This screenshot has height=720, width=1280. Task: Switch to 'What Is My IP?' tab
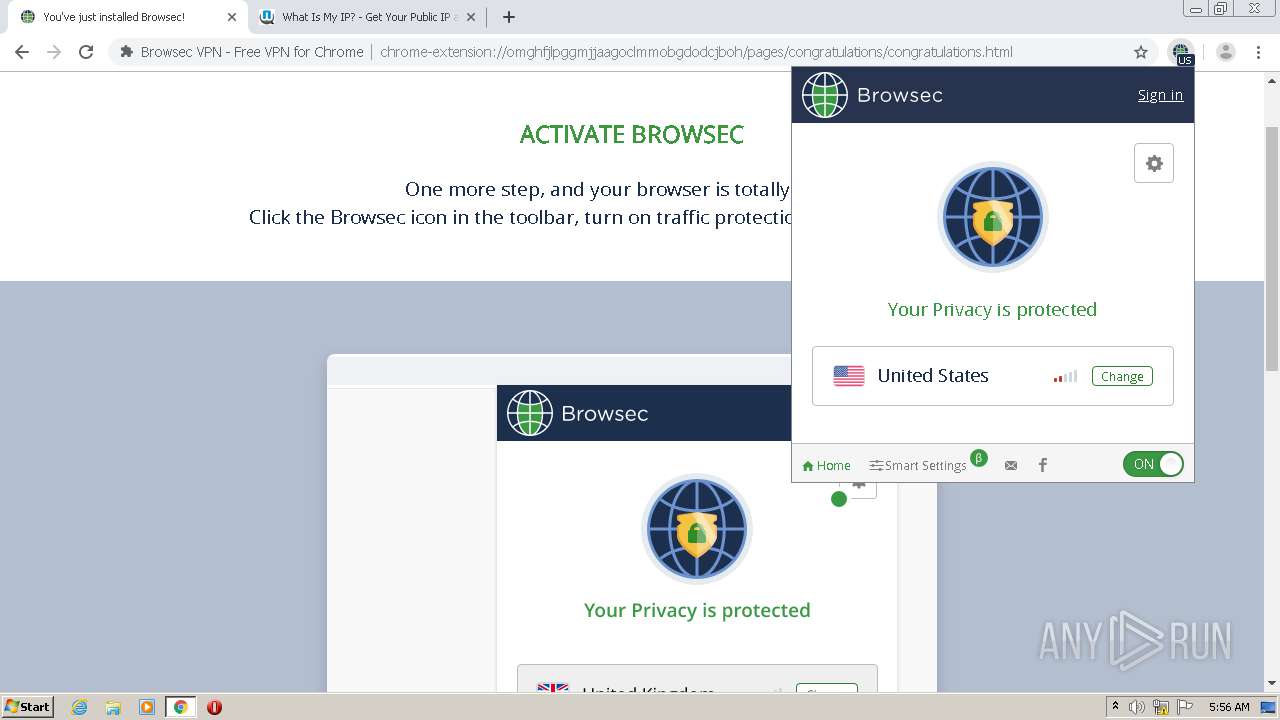(366, 17)
